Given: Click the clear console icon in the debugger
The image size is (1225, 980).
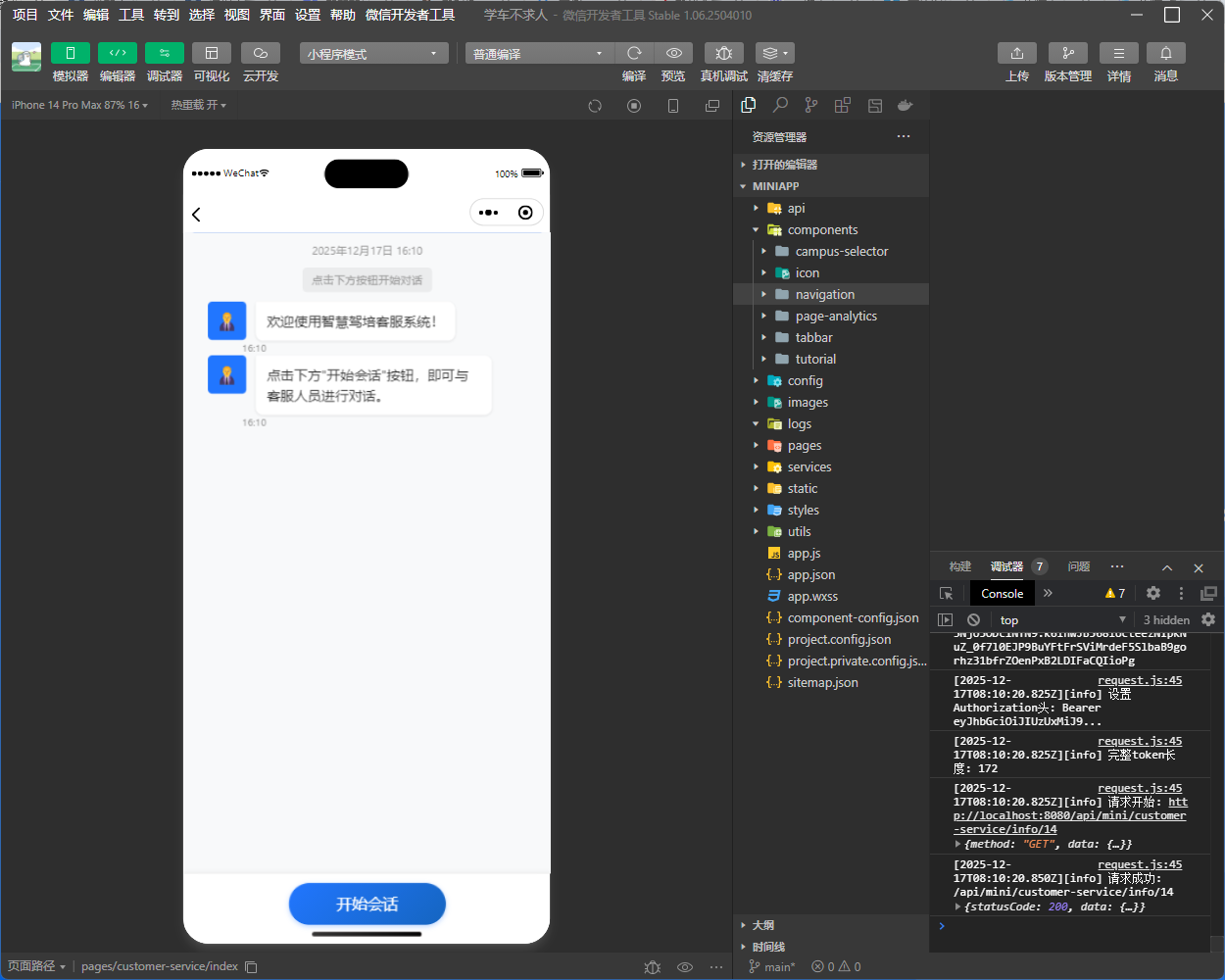Looking at the screenshot, I should (x=973, y=618).
